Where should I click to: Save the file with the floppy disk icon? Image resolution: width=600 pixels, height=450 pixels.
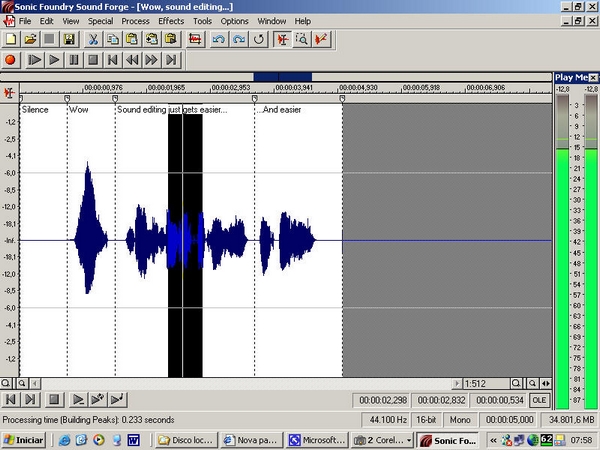click(x=69, y=39)
